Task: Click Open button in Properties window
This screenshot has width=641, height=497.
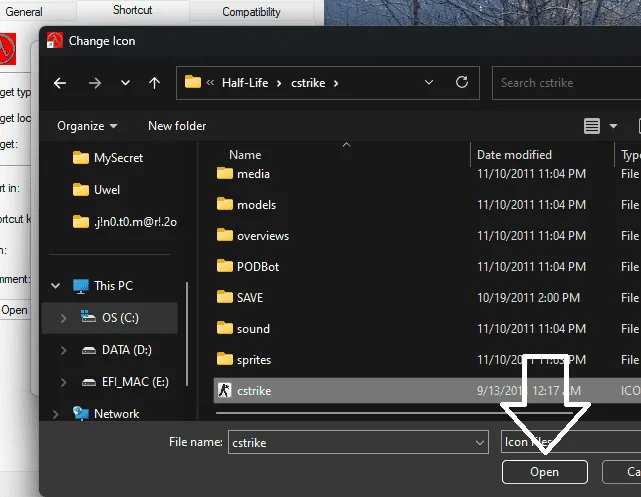Action: pyautogui.click(x=14, y=310)
